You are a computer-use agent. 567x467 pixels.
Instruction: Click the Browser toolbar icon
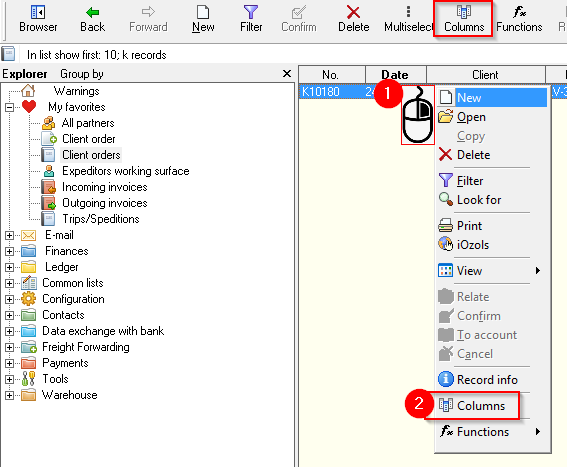(x=38, y=12)
